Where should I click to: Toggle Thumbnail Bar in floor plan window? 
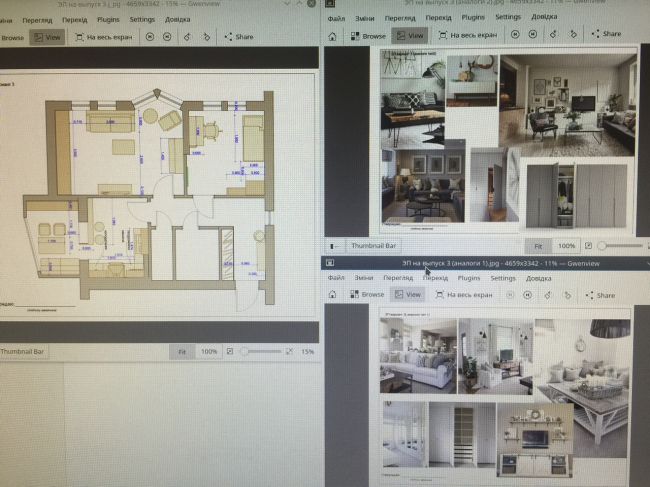pyautogui.click(x=32, y=352)
